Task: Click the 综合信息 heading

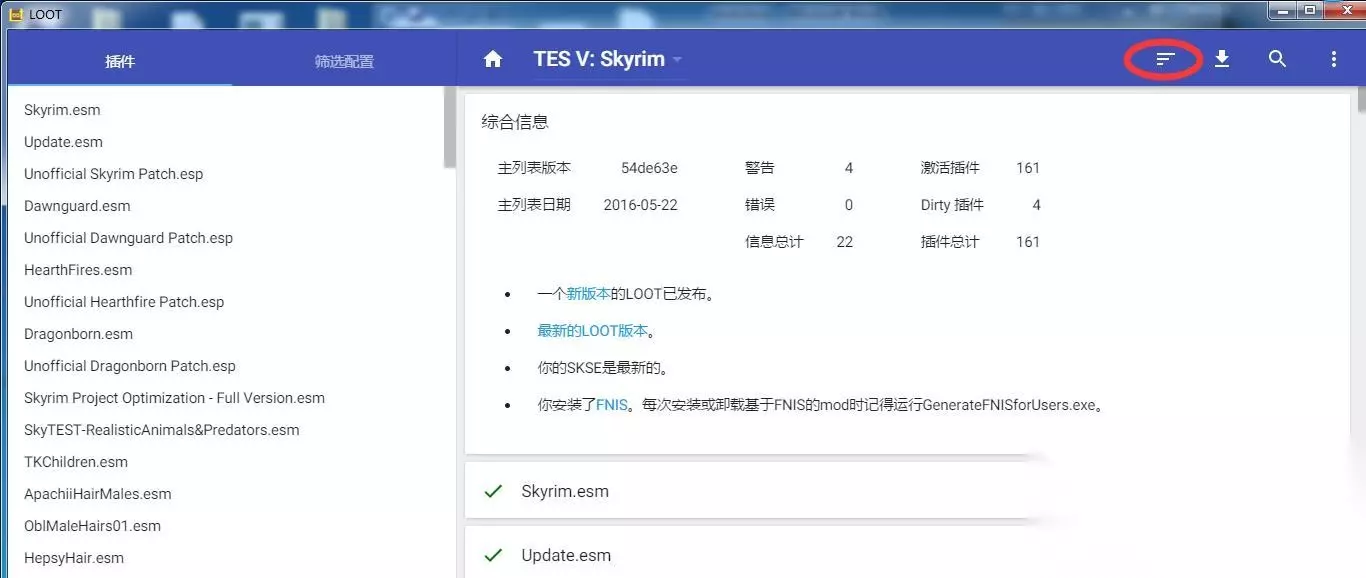Action: pyautogui.click(x=515, y=122)
